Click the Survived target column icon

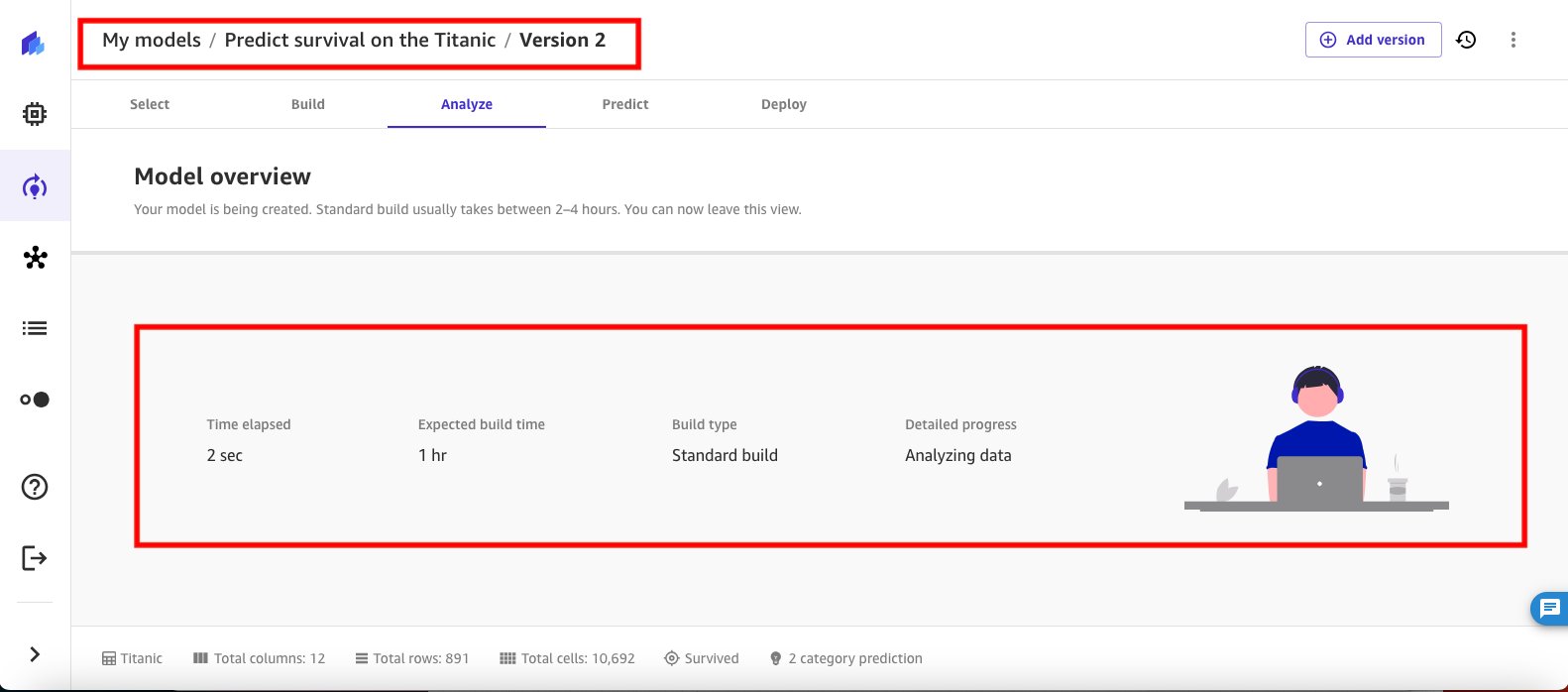(672, 658)
